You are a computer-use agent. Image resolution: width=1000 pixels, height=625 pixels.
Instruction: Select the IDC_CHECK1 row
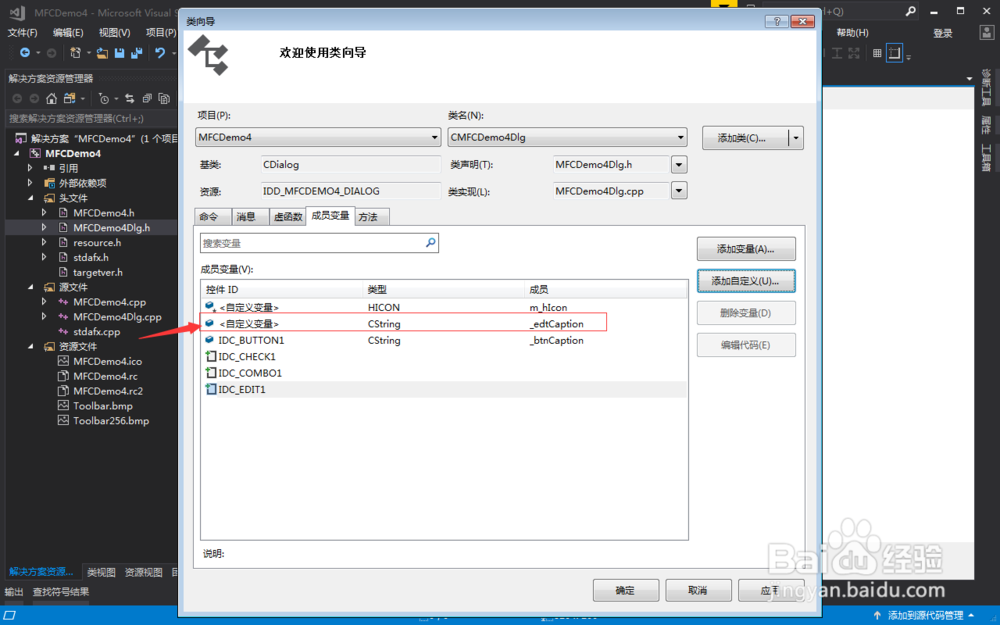coord(444,357)
